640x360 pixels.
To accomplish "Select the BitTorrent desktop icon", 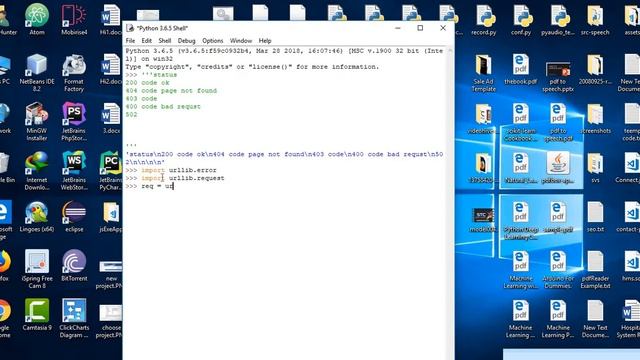I will [x=74, y=265].
